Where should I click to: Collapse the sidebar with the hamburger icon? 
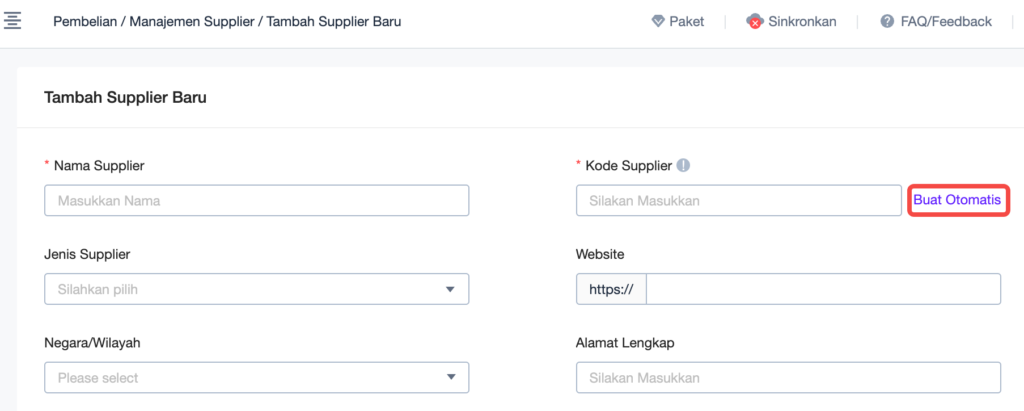point(12,21)
